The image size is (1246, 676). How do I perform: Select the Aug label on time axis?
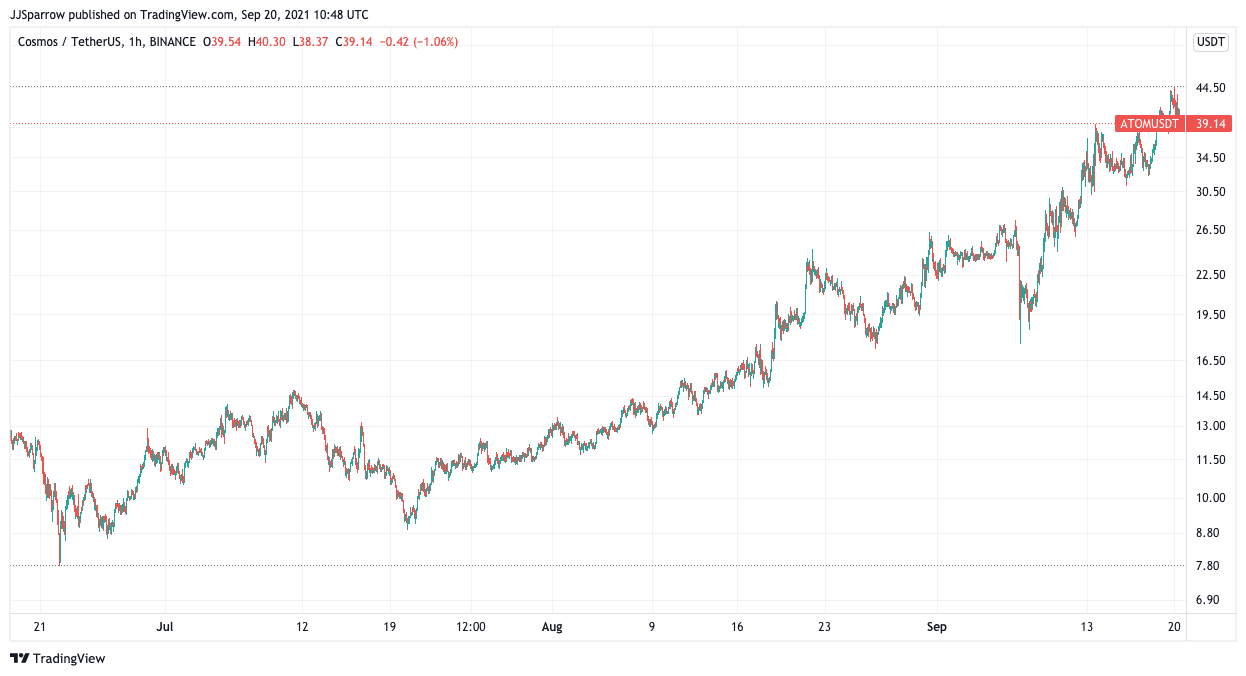pyautogui.click(x=552, y=627)
